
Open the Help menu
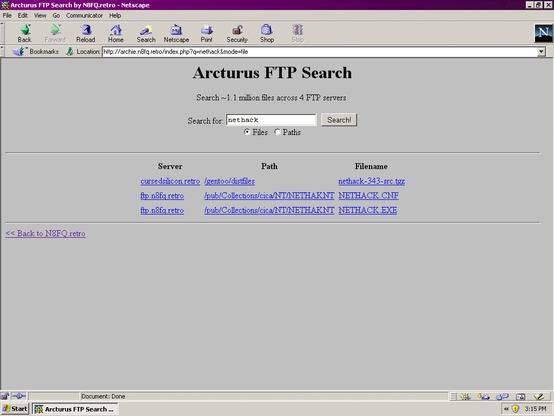[x=115, y=16]
